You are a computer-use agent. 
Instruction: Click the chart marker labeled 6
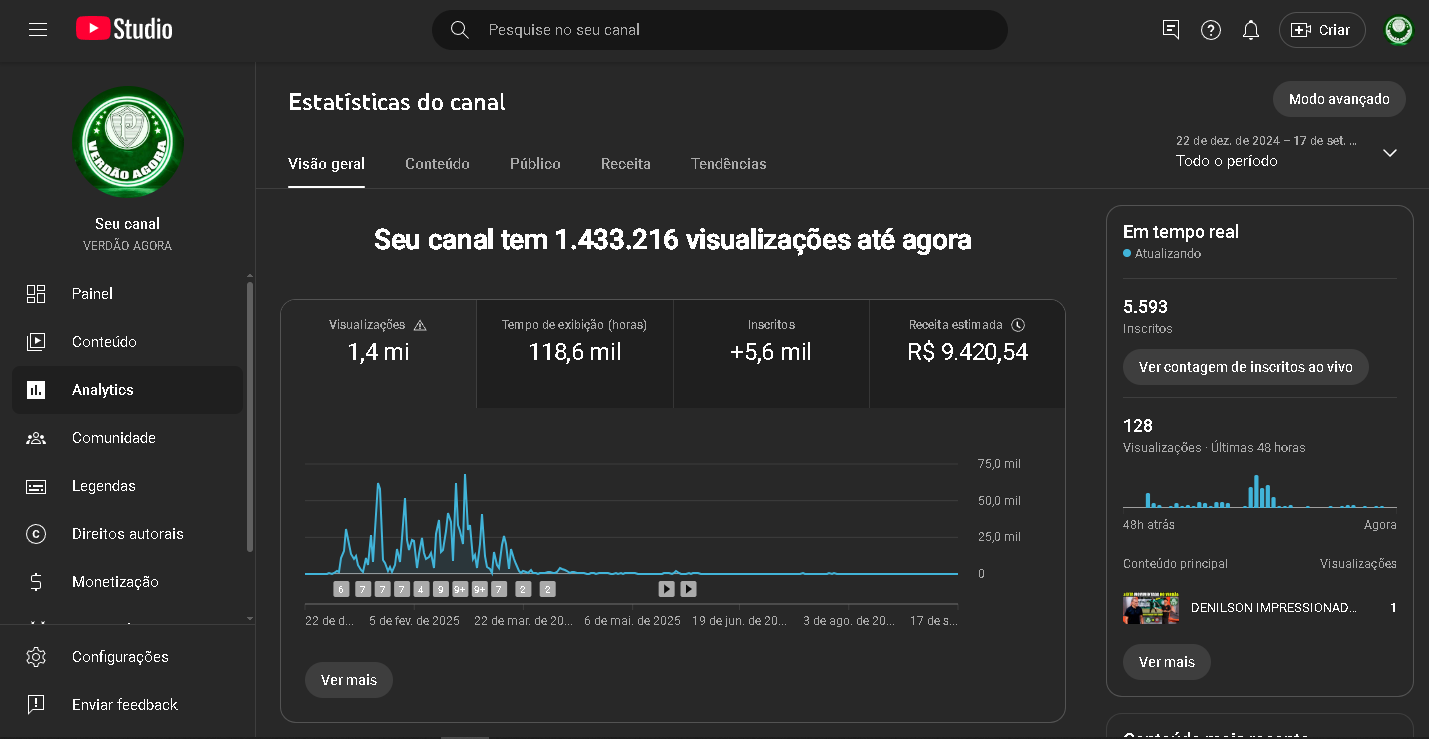click(x=341, y=589)
